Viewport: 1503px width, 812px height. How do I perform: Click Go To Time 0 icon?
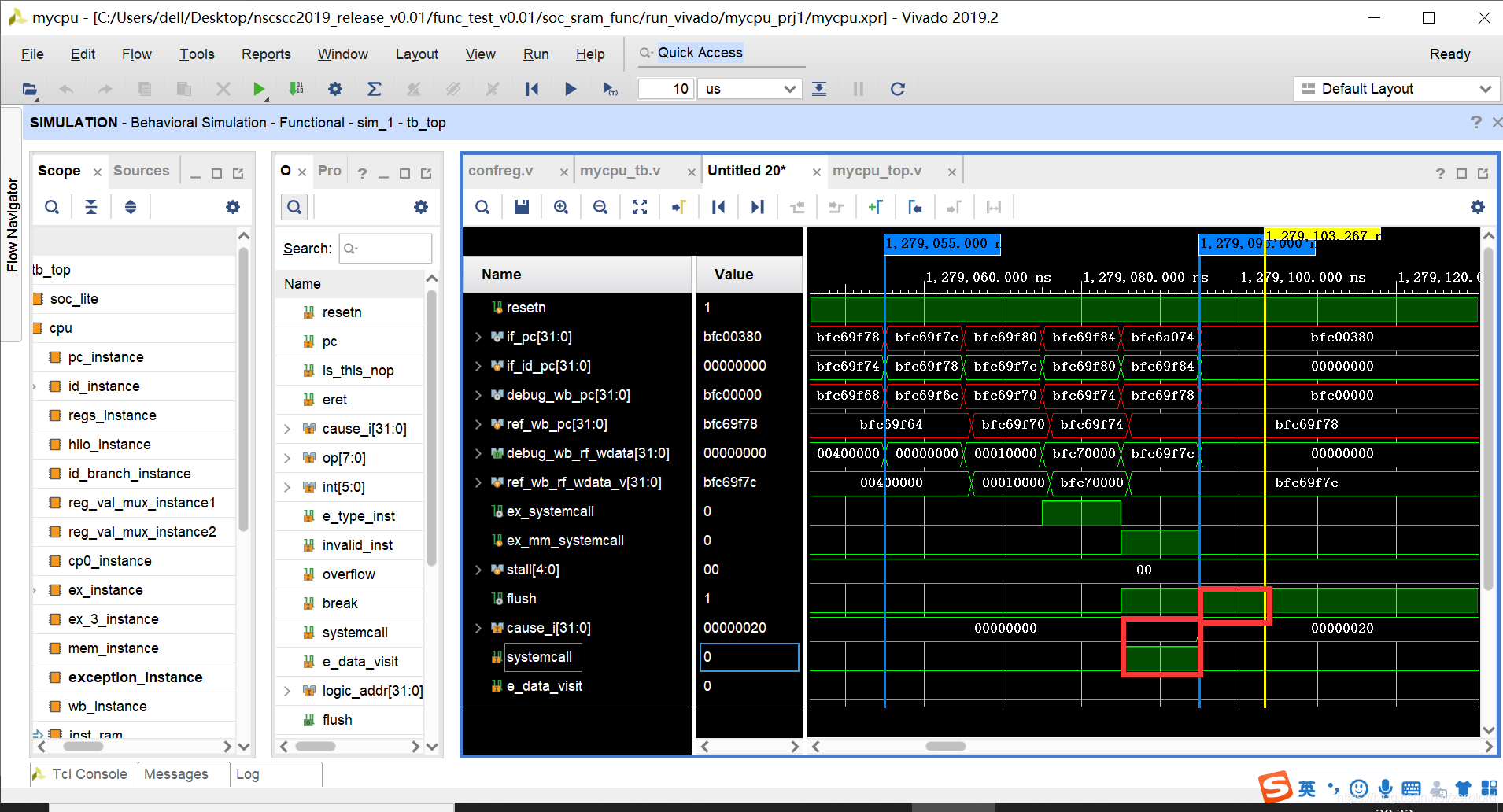718,207
